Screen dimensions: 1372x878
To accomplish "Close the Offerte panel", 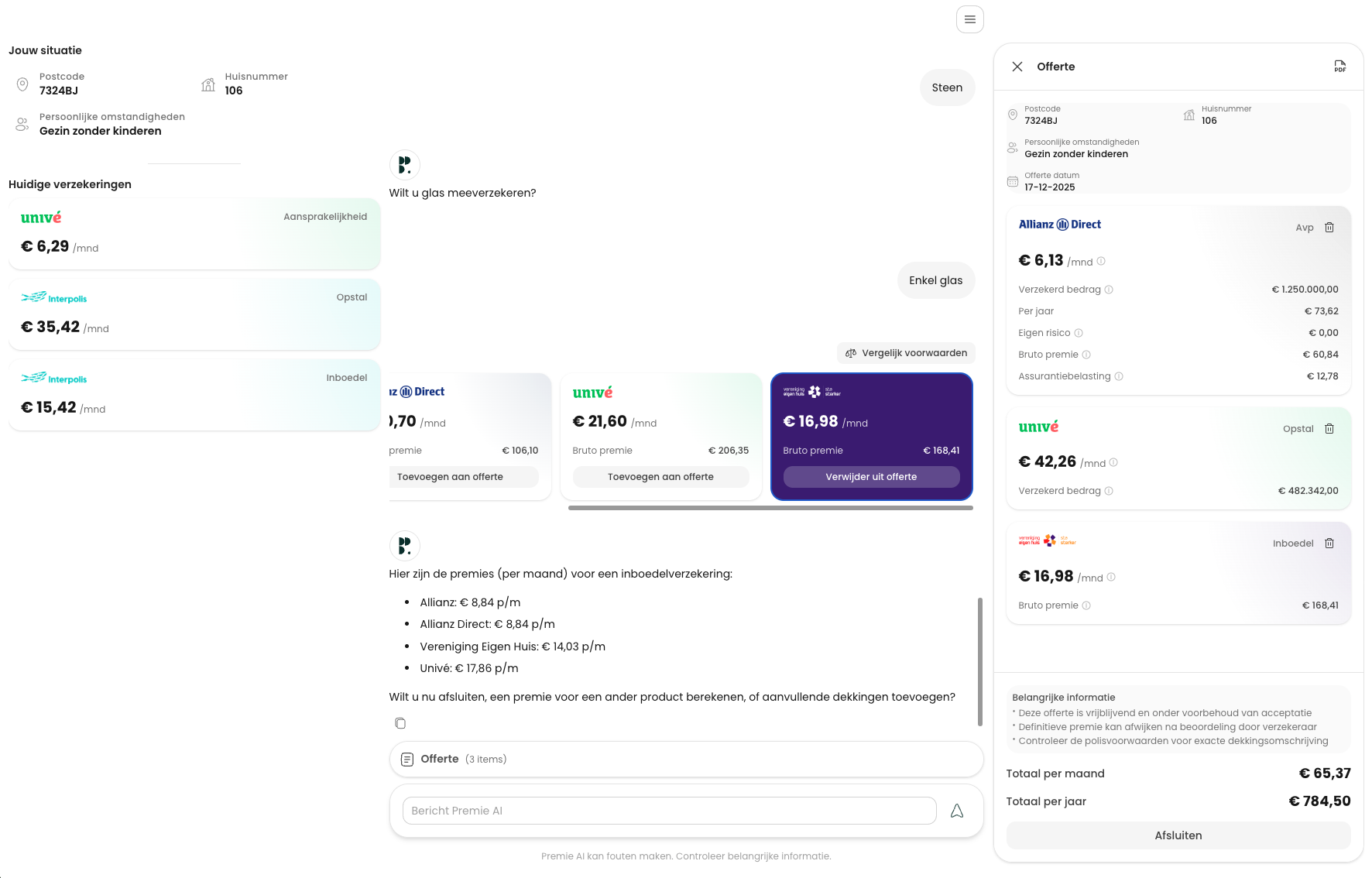I will coord(1017,67).
